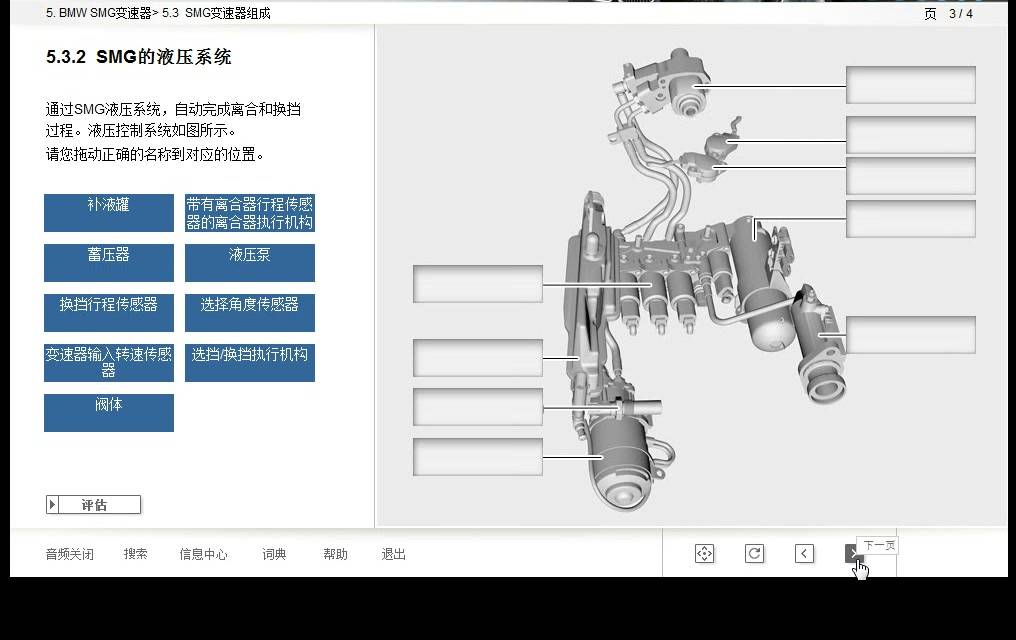Click the lowest right-side answer box
The height and width of the screenshot is (640, 1016).
tap(910, 335)
